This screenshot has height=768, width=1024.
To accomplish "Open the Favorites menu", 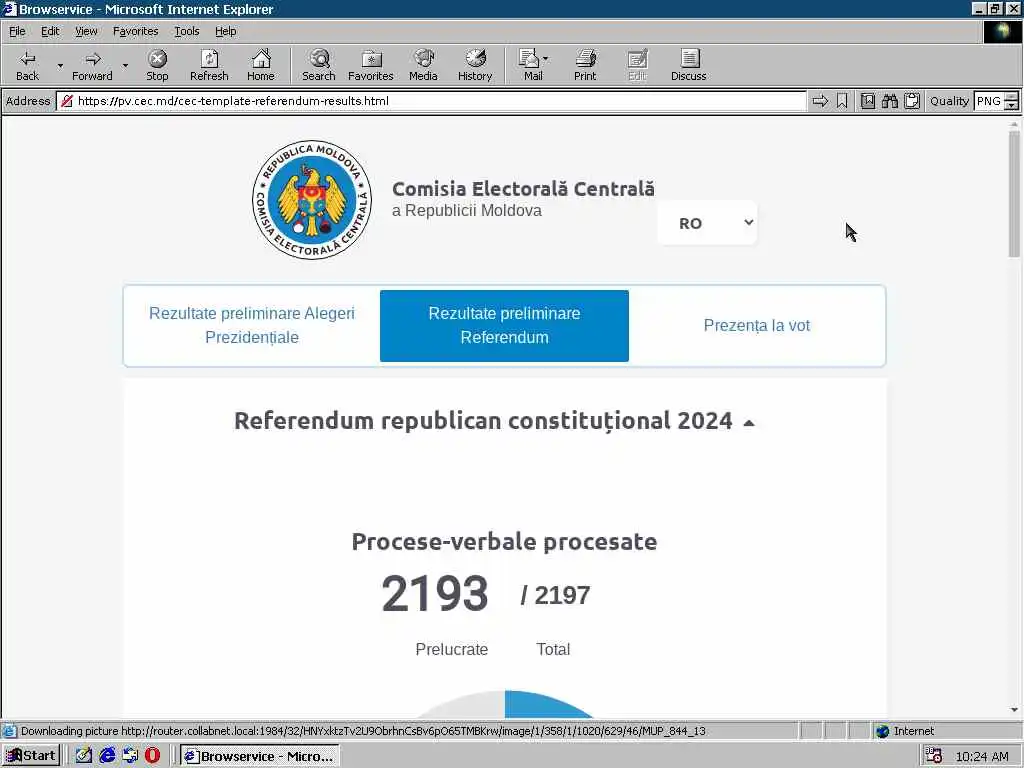I will pos(135,31).
